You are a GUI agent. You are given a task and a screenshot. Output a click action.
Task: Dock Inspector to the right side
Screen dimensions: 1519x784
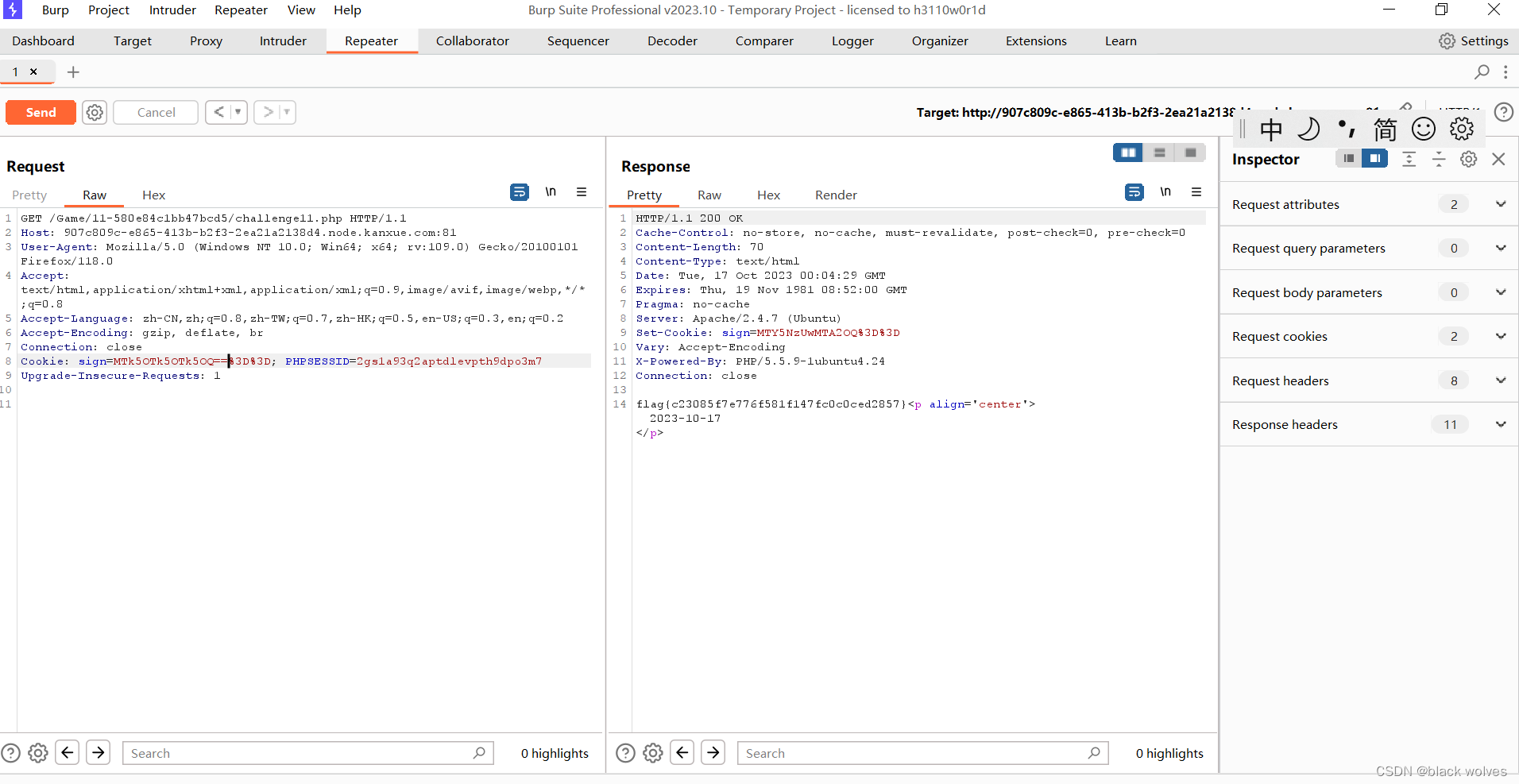[1374, 159]
